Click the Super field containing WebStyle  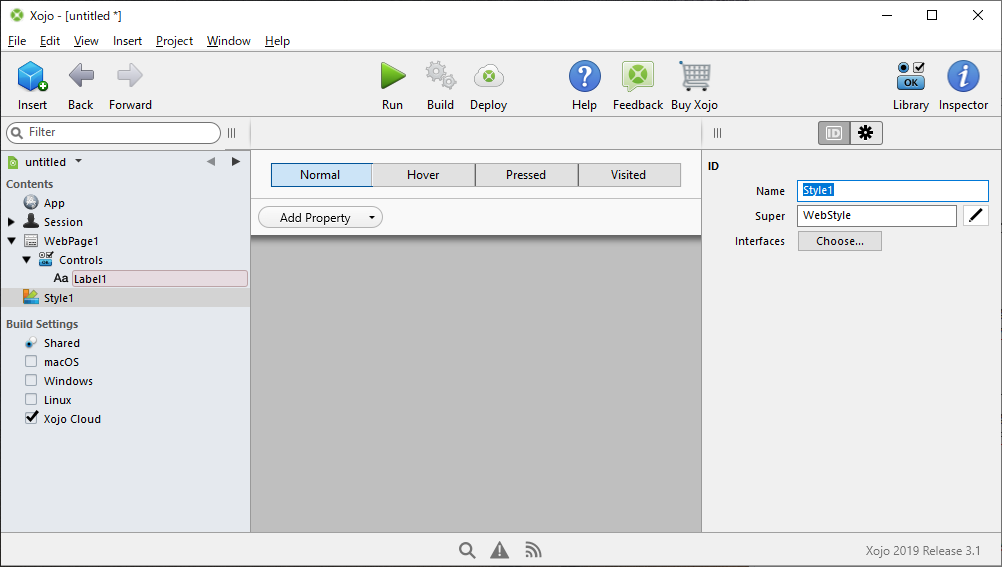877,215
